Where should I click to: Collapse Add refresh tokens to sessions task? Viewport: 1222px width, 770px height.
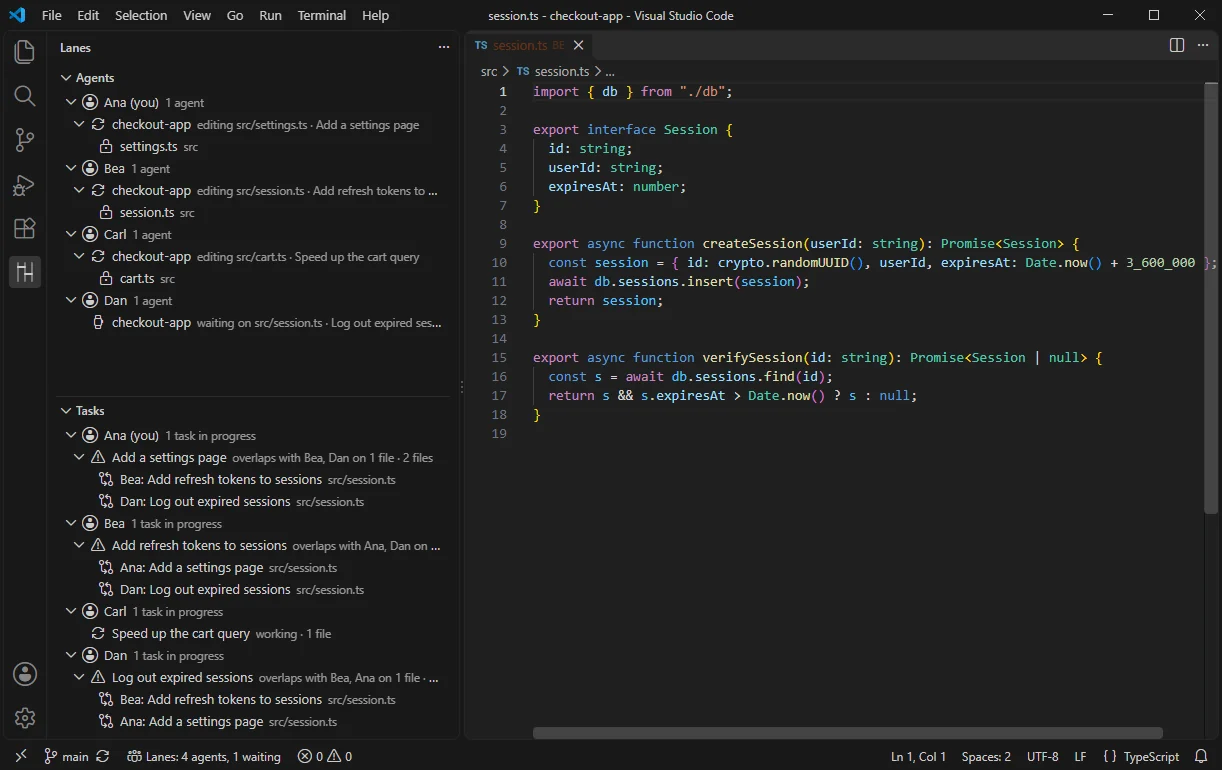click(x=79, y=545)
